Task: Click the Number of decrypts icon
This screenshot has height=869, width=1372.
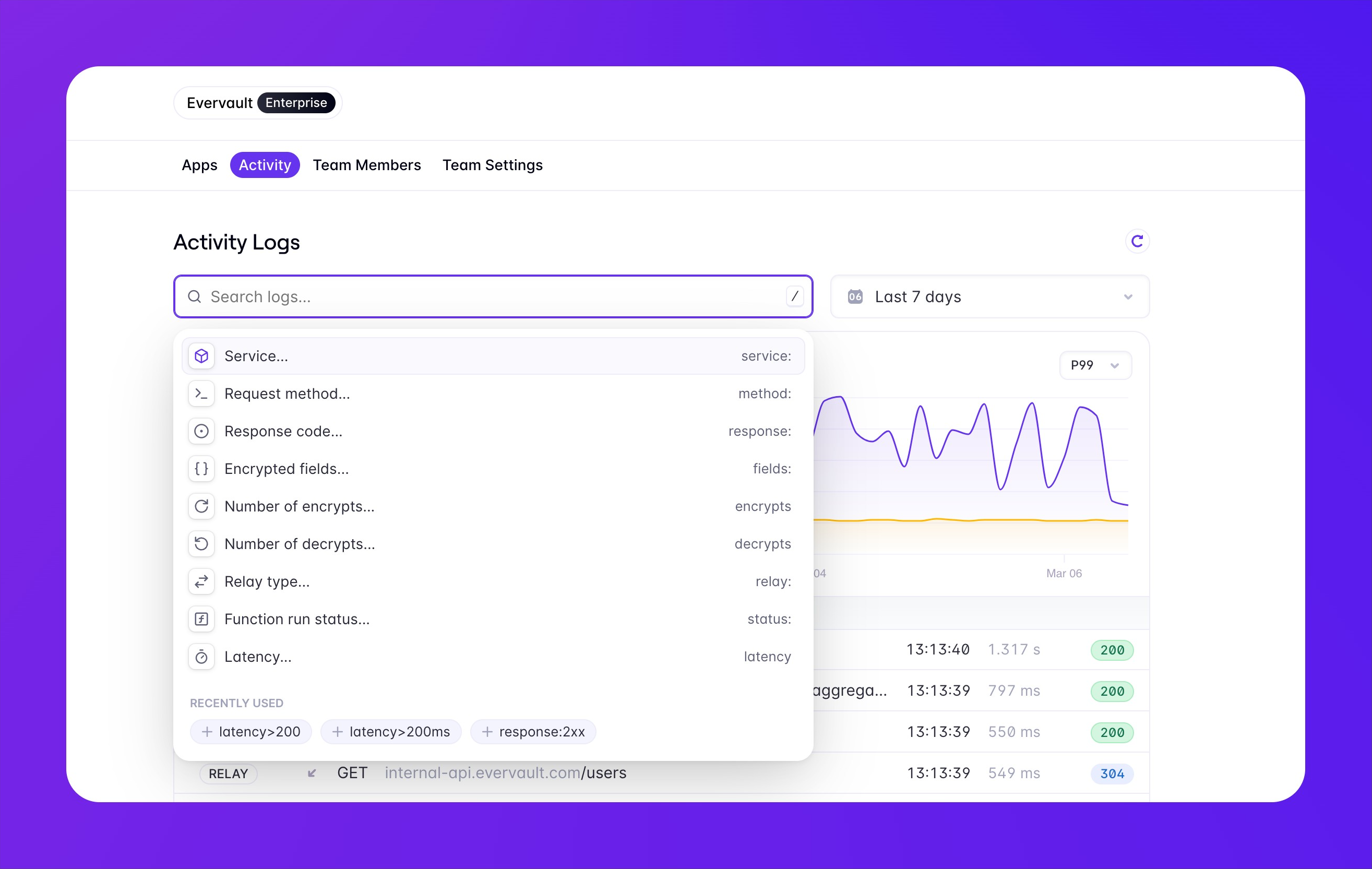Action: pos(201,544)
